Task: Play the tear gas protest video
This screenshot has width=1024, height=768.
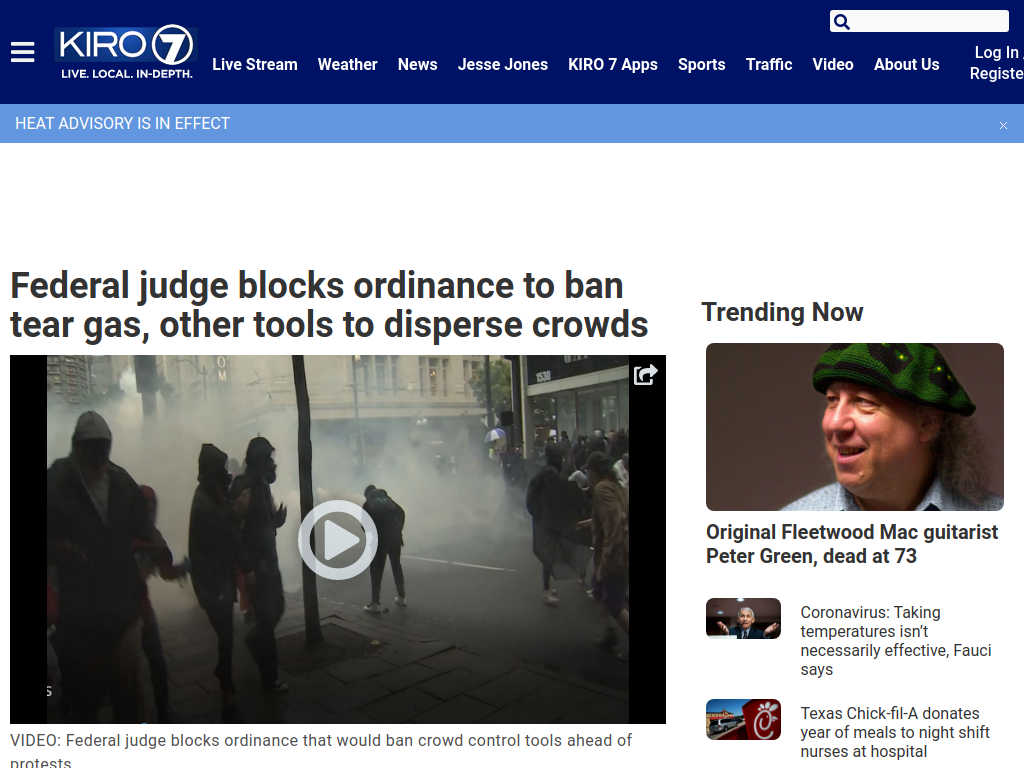Action: [x=338, y=539]
